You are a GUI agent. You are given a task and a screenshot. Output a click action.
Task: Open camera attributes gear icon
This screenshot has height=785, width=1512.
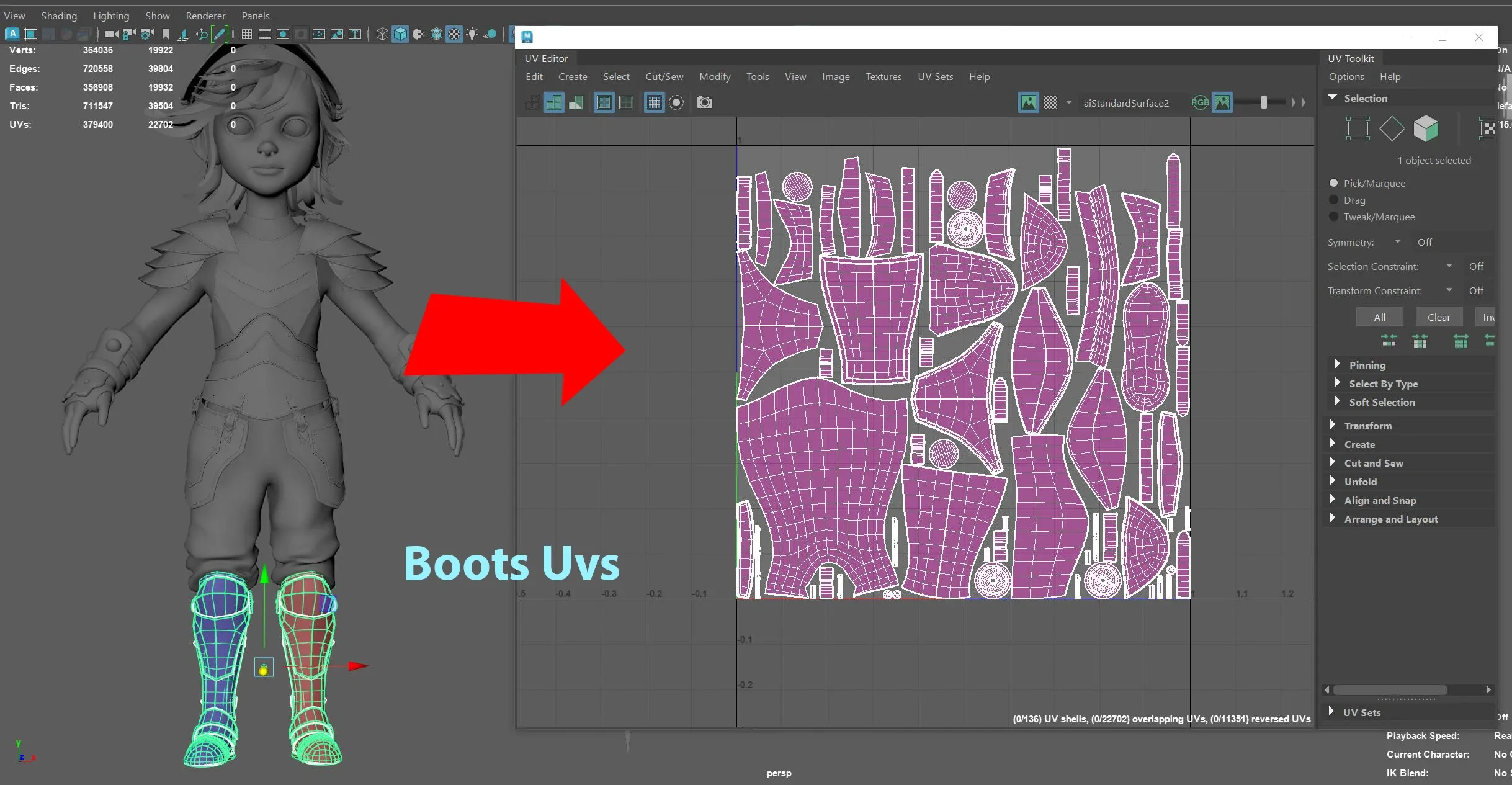point(148,34)
